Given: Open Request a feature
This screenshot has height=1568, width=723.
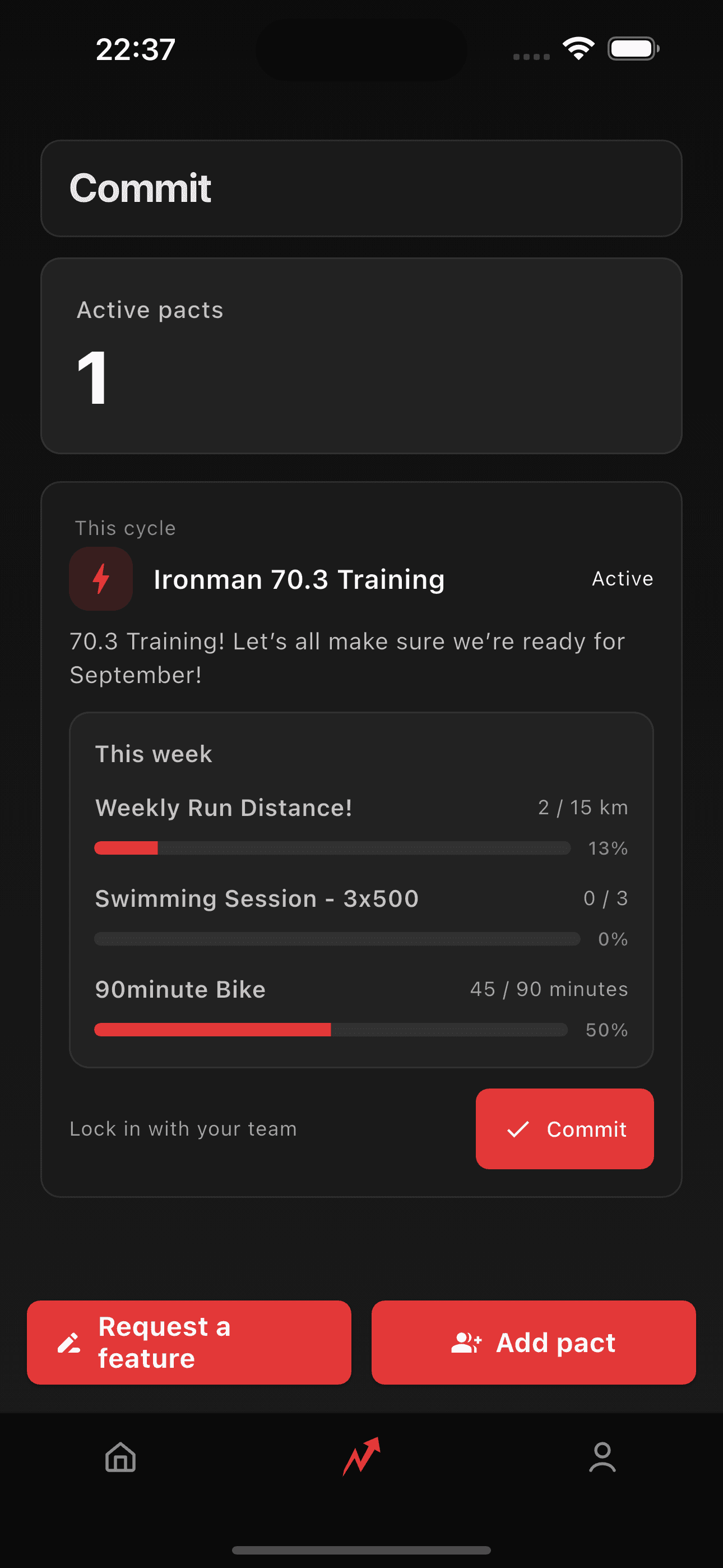Looking at the screenshot, I should [188, 1342].
